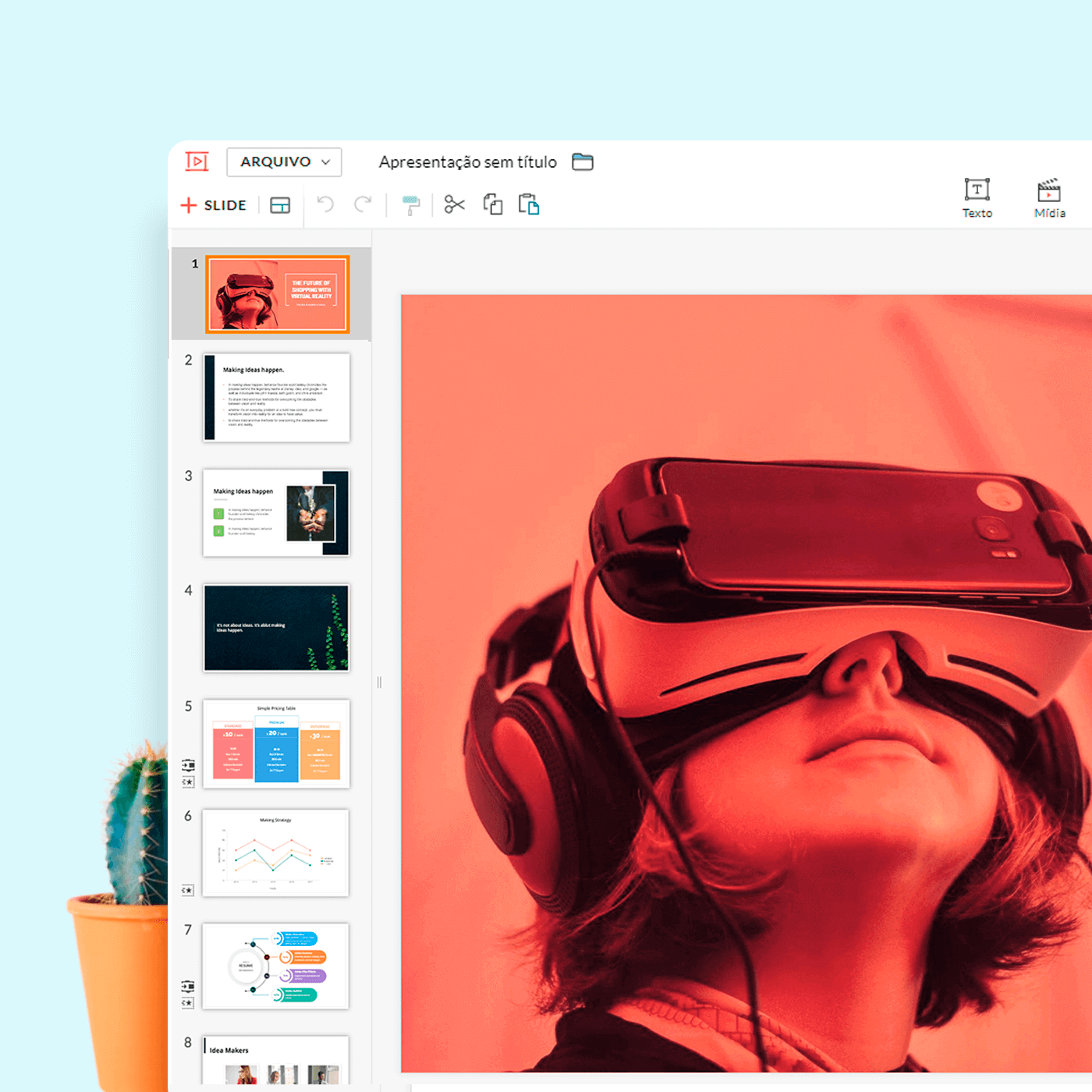The width and height of the screenshot is (1092, 1092).
Task: Select slide 3 thumbnail with hands photo
Action: point(276,512)
